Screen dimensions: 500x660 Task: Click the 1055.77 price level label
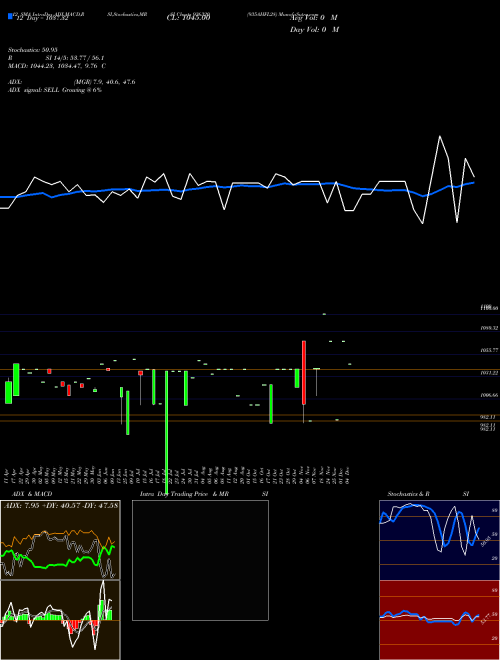coord(489,350)
